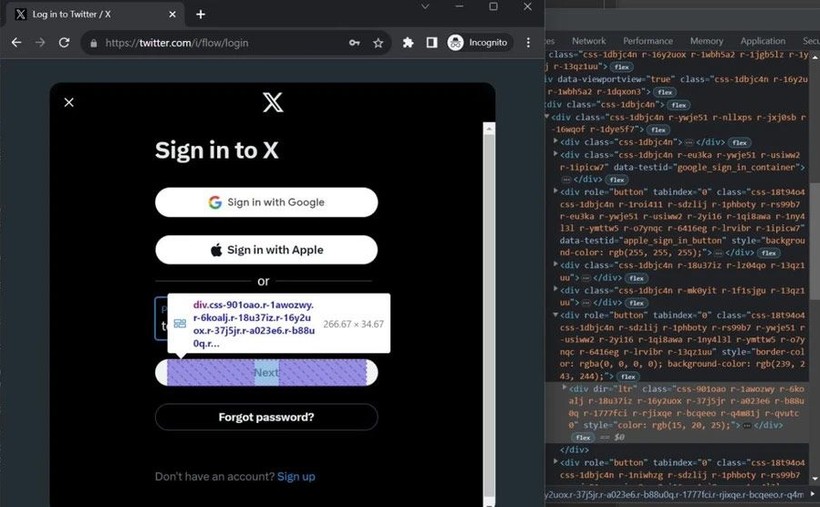Follow the Sign up link

(296, 477)
